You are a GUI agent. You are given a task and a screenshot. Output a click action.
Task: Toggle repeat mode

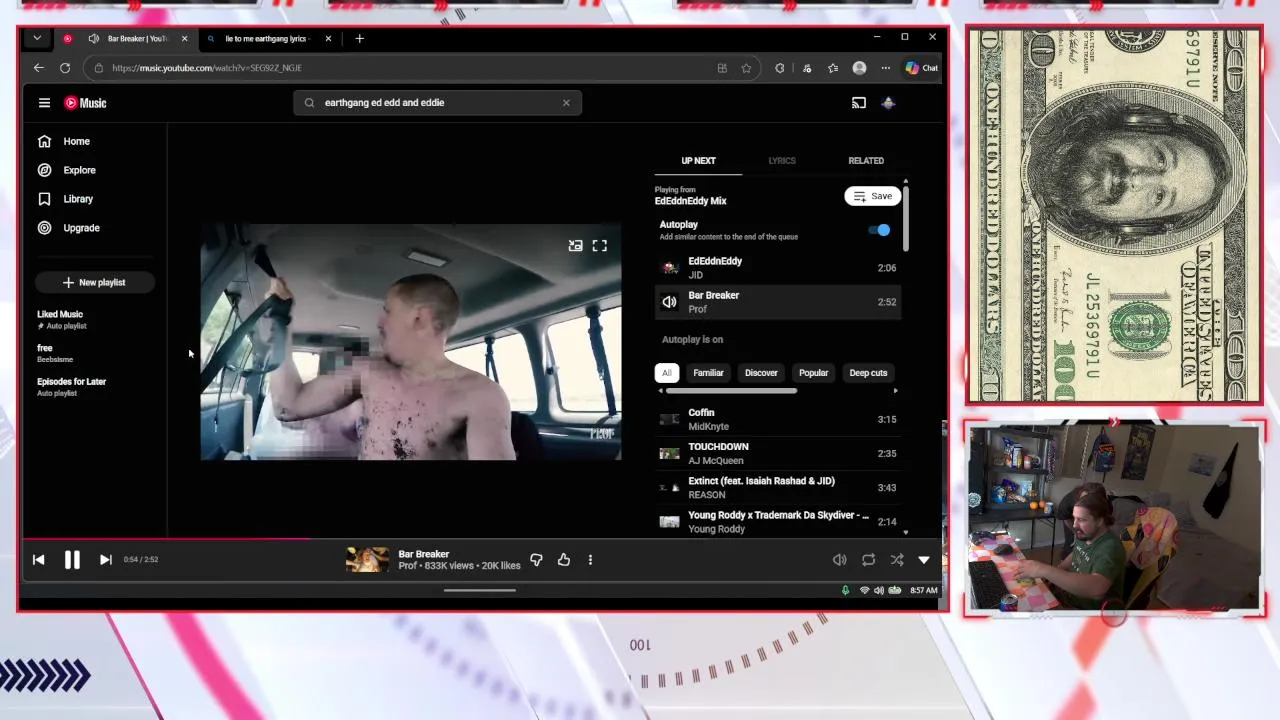pos(868,560)
